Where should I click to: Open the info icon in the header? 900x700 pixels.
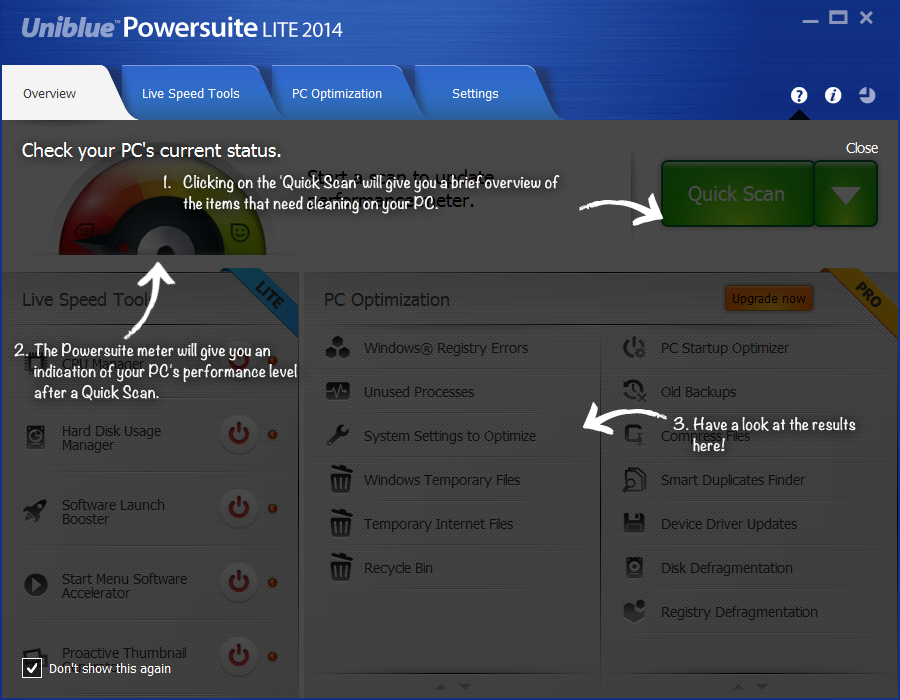833,95
